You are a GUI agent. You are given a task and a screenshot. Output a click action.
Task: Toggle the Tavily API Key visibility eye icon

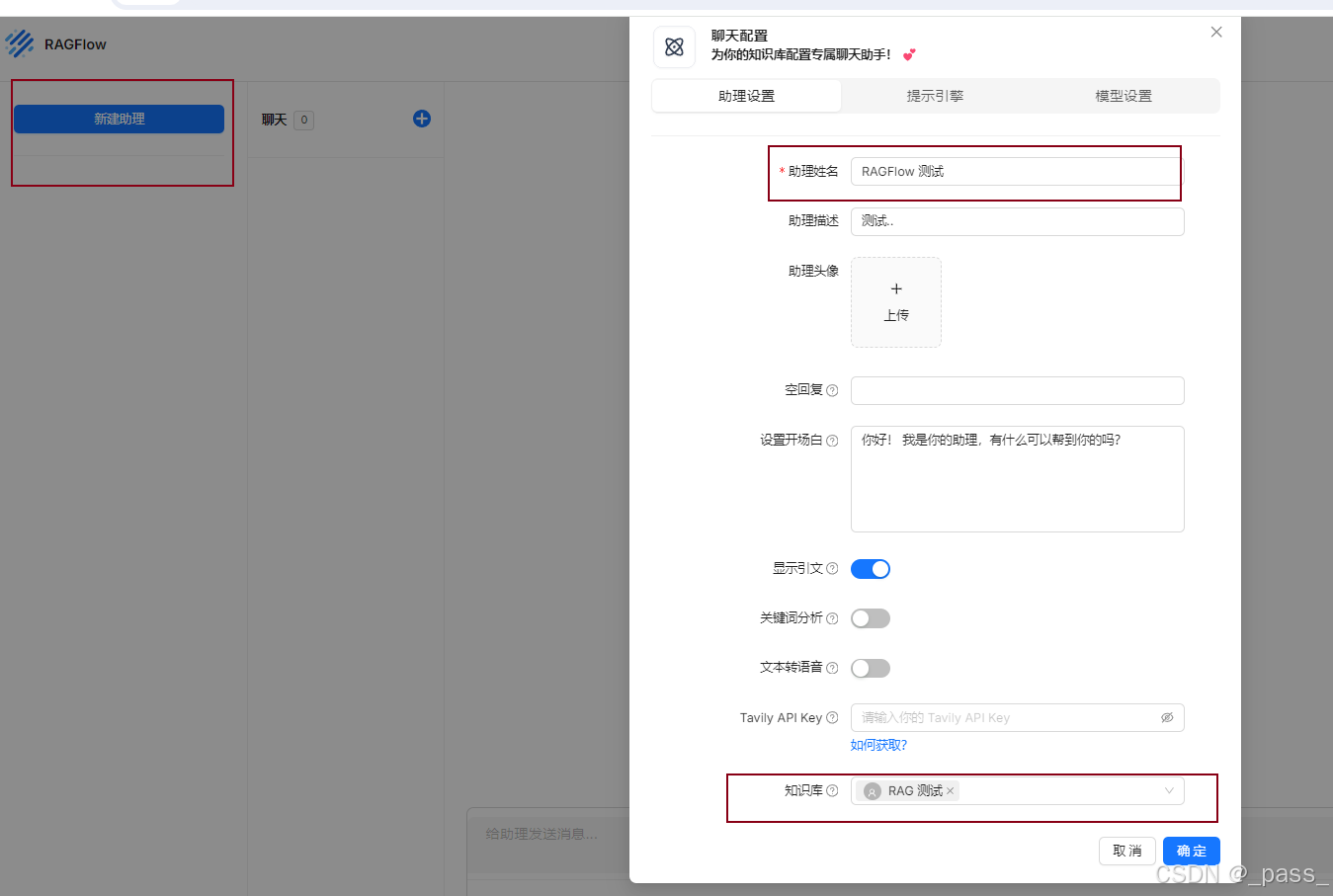[x=1167, y=717]
